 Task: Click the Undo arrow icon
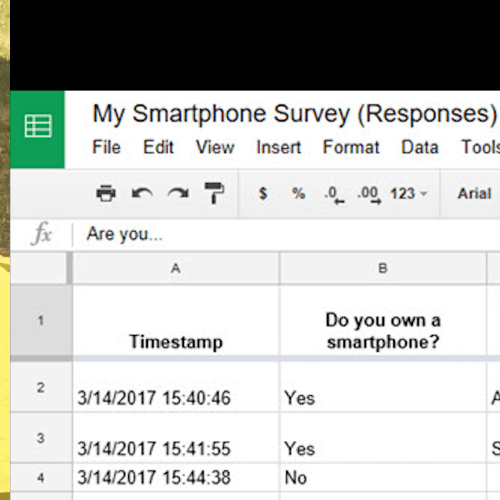click(142, 193)
